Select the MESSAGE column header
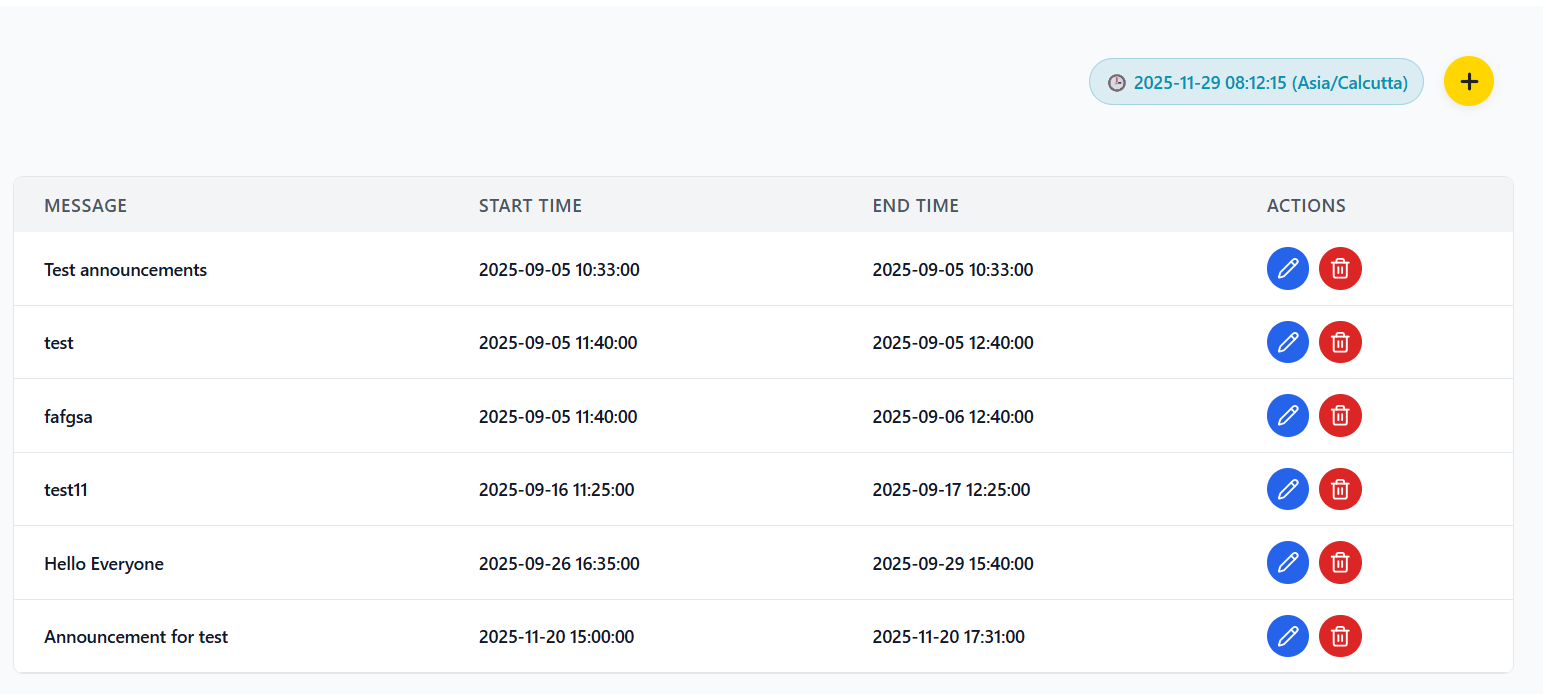The width and height of the screenshot is (1543, 694). 85,205
